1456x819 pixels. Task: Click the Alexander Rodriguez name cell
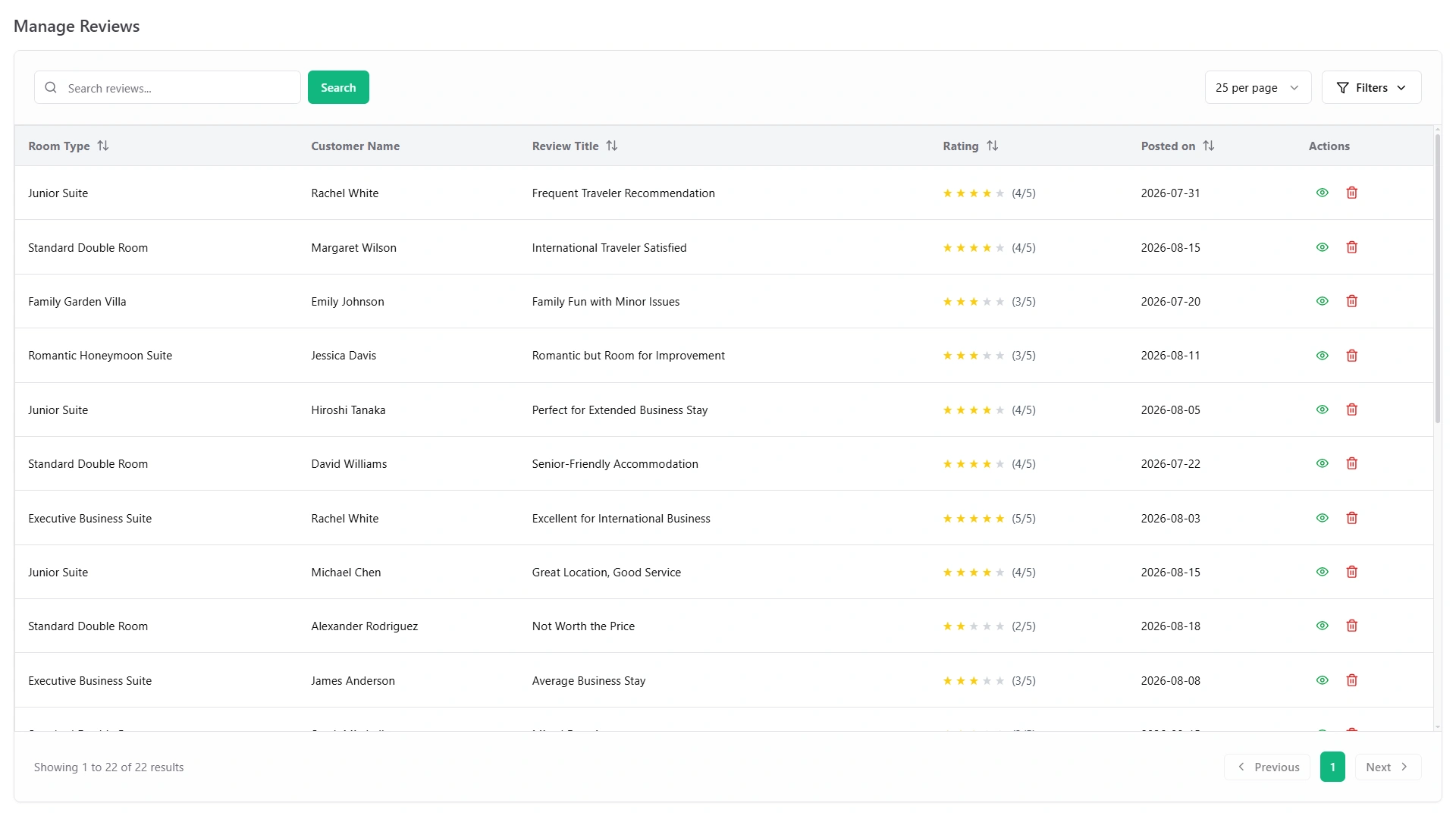(364, 626)
